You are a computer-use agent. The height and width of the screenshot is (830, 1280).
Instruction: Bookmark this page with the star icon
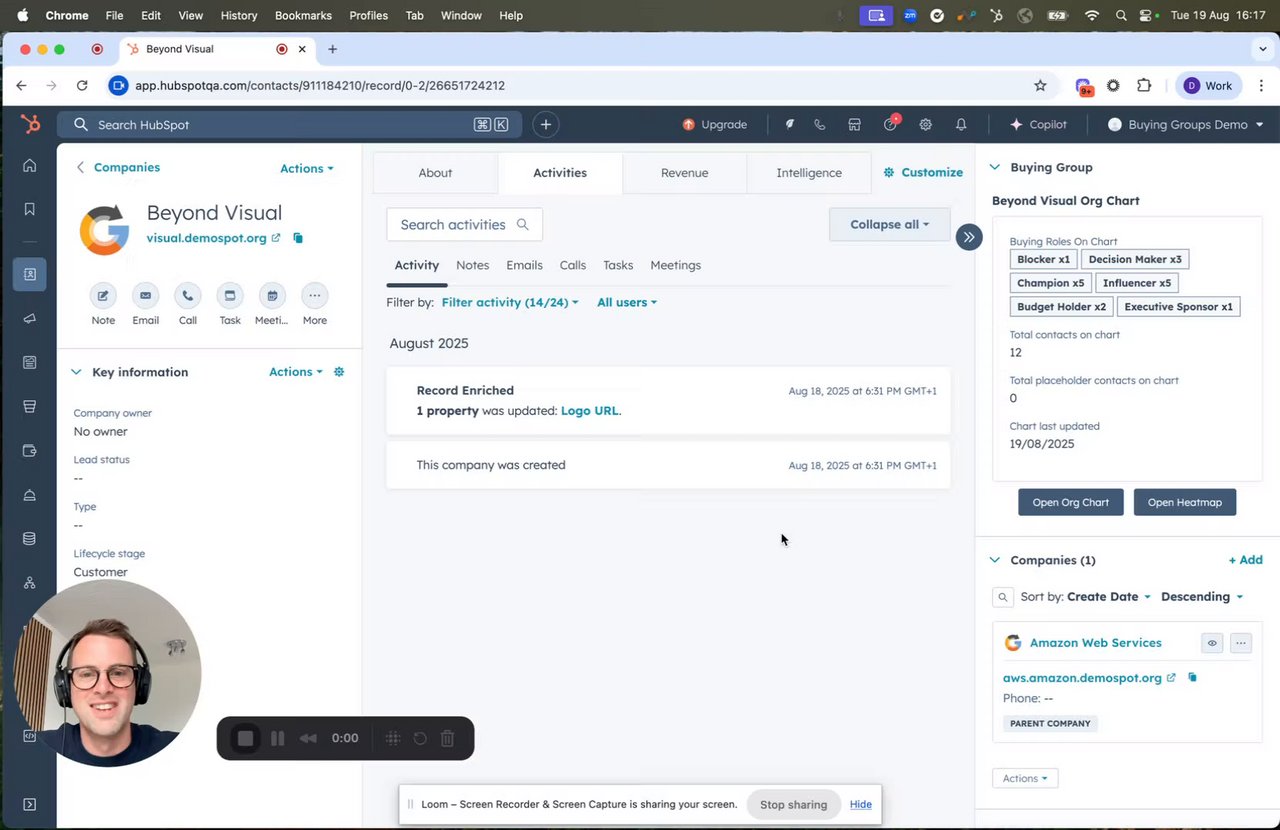pyautogui.click(x=1040, y=86)
